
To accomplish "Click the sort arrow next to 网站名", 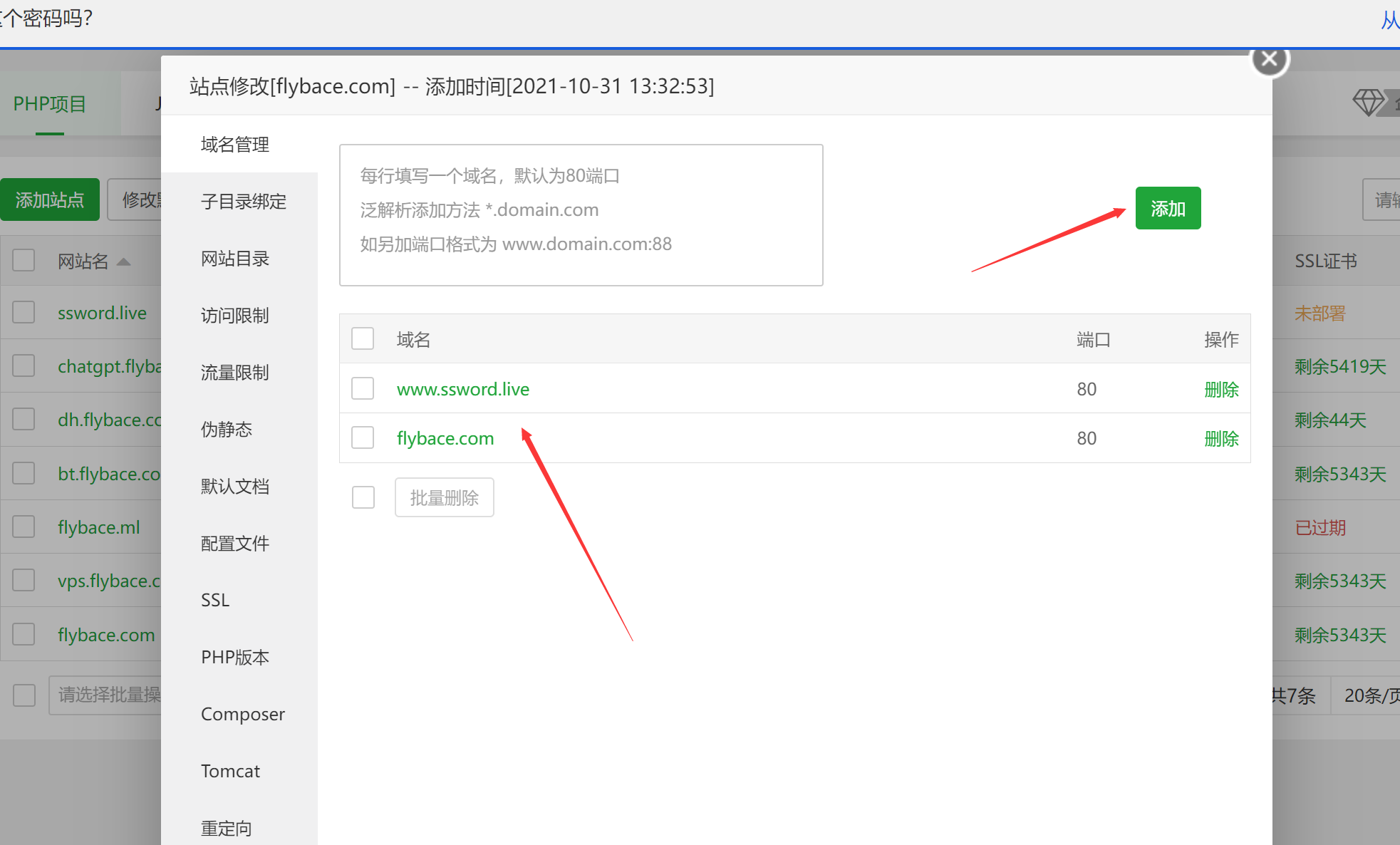I will 123,261.
